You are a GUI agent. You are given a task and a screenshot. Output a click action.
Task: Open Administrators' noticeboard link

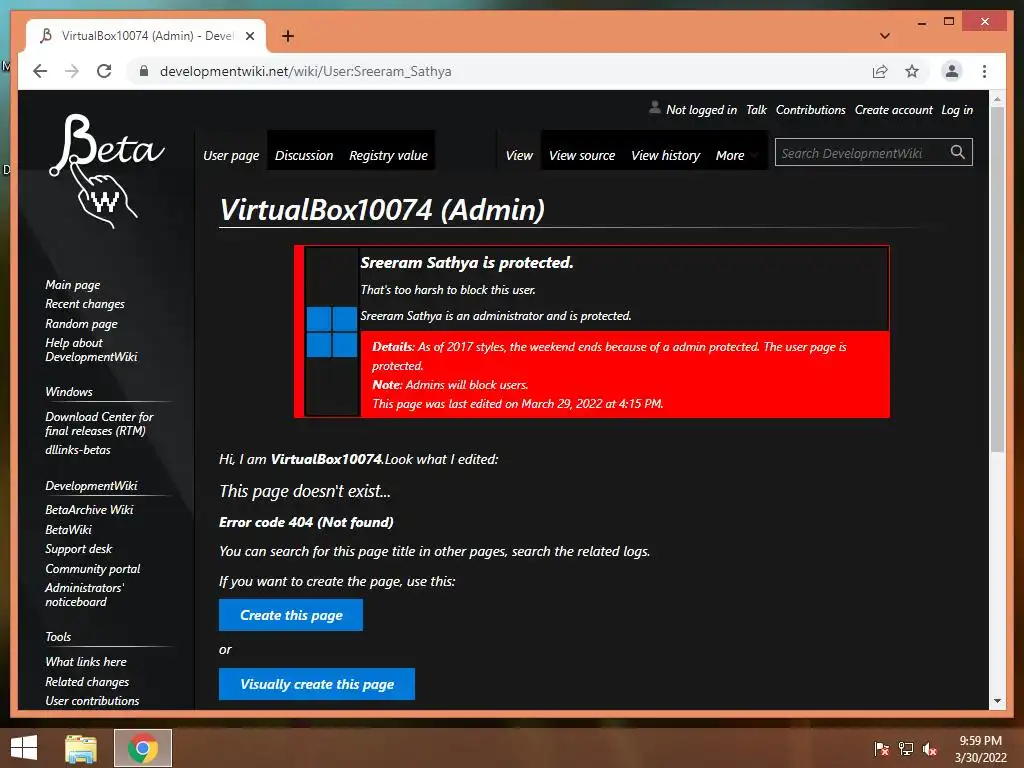(84, 594)
